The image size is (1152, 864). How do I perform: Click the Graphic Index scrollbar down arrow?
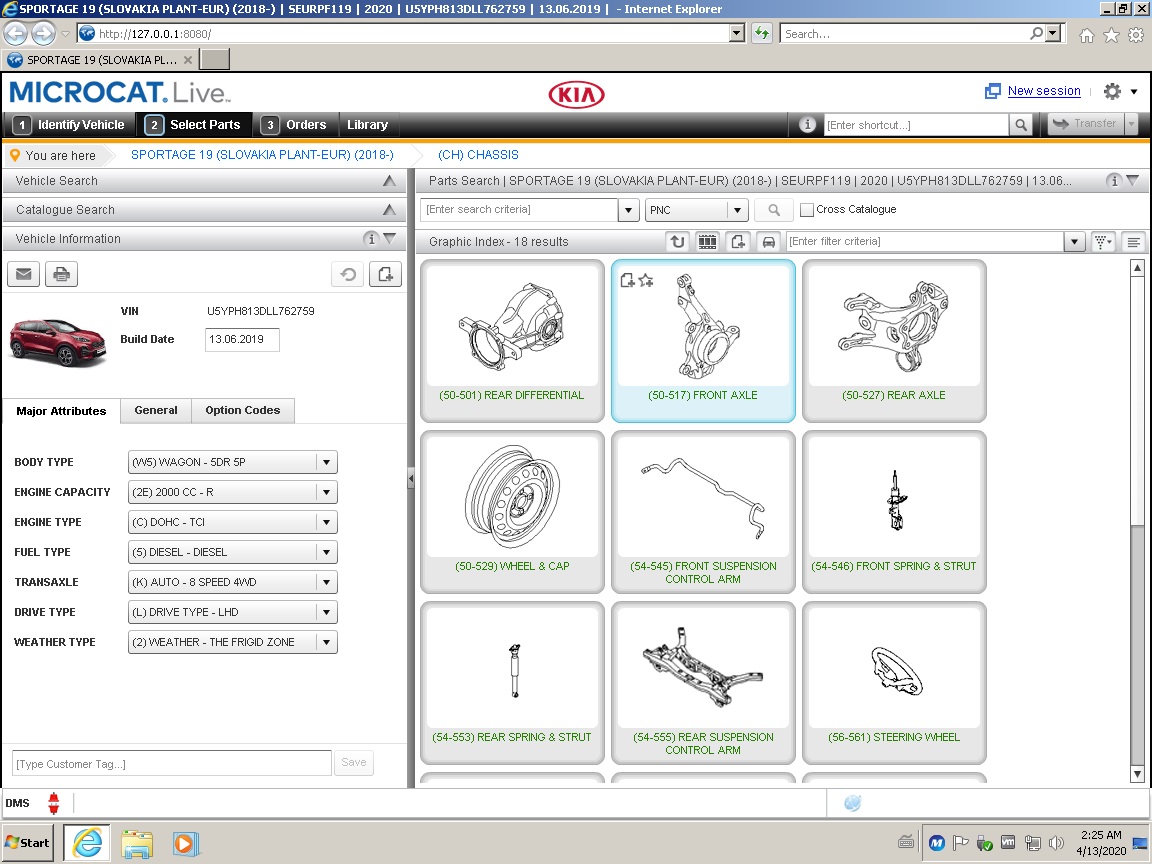point(1137,774)
